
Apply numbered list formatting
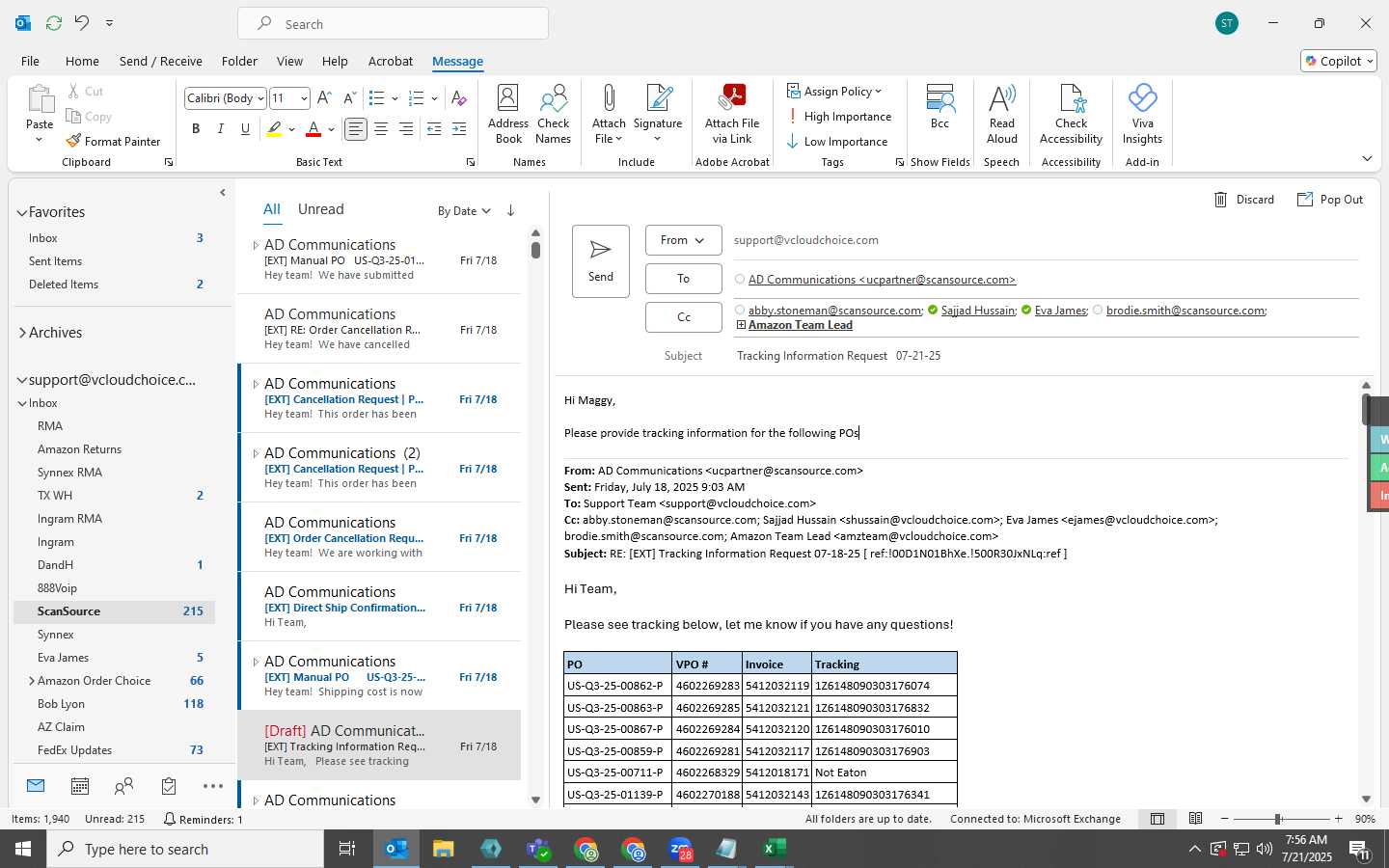(417, 97)
